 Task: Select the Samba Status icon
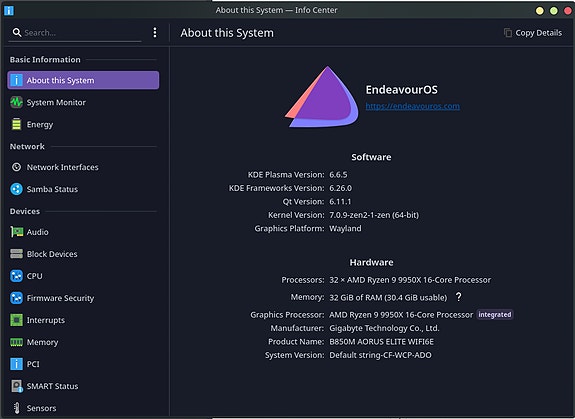(16, 189)
